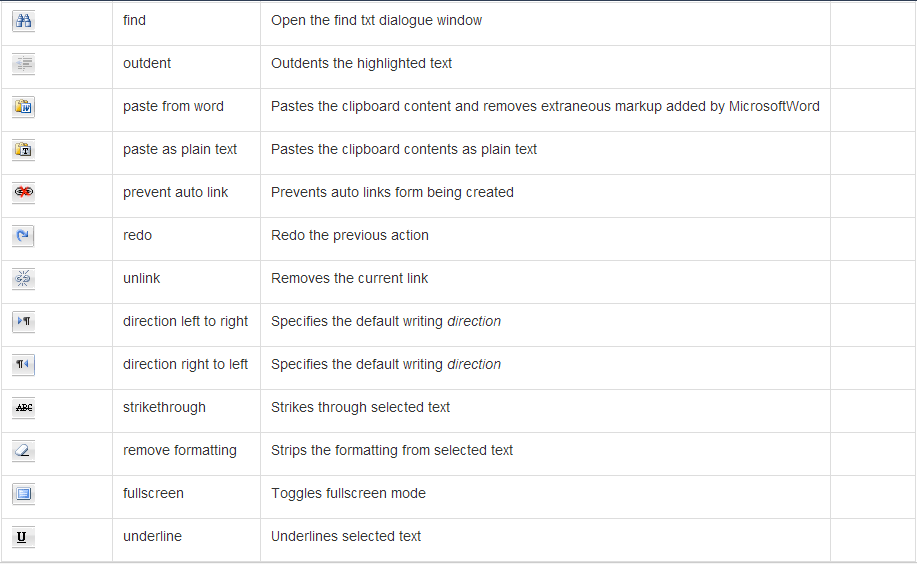Click the strikethrough ABC icon
917x564 pixels.
tap(24, 408)
